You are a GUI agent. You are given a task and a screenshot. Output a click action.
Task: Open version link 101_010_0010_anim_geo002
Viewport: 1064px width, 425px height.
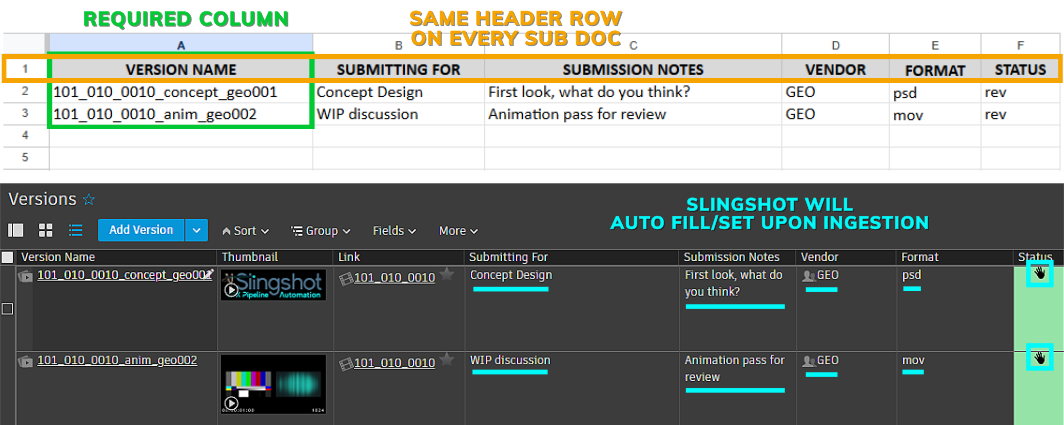click(x=116, y=361)
